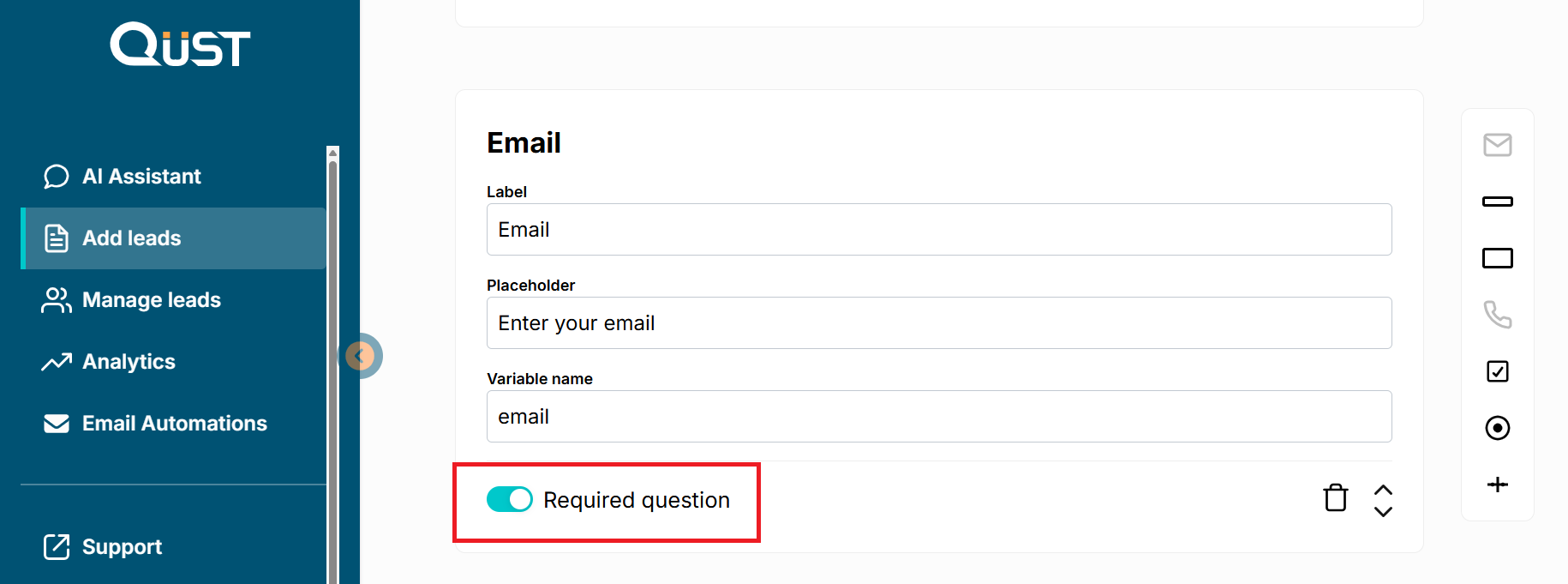The image size is (1568, 584).
Task: Open AI Assistant from sidebar
Action: point(141,177)
